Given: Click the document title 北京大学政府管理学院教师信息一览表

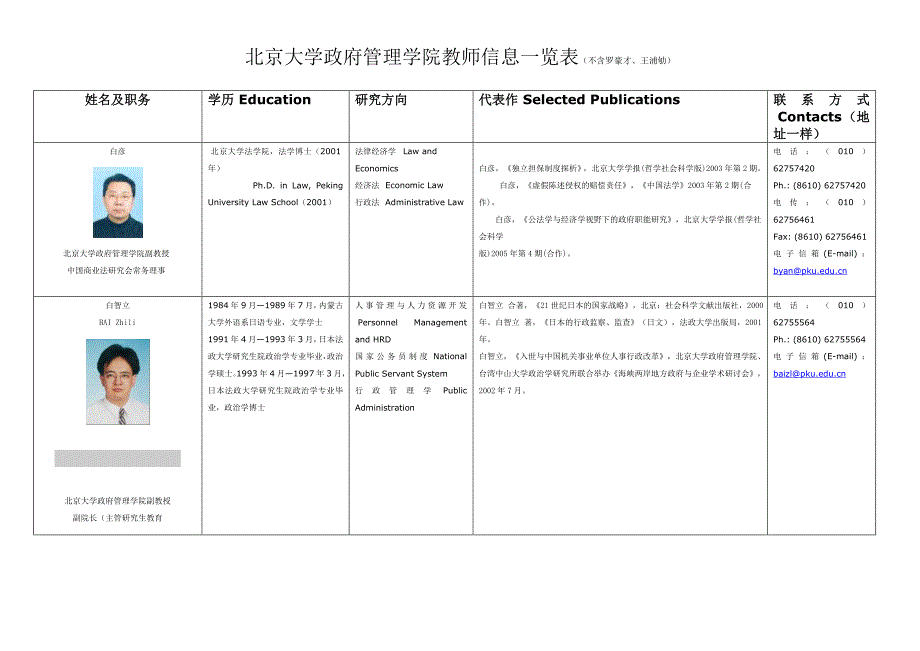Looking at the screenshot, I should [412, 58].
